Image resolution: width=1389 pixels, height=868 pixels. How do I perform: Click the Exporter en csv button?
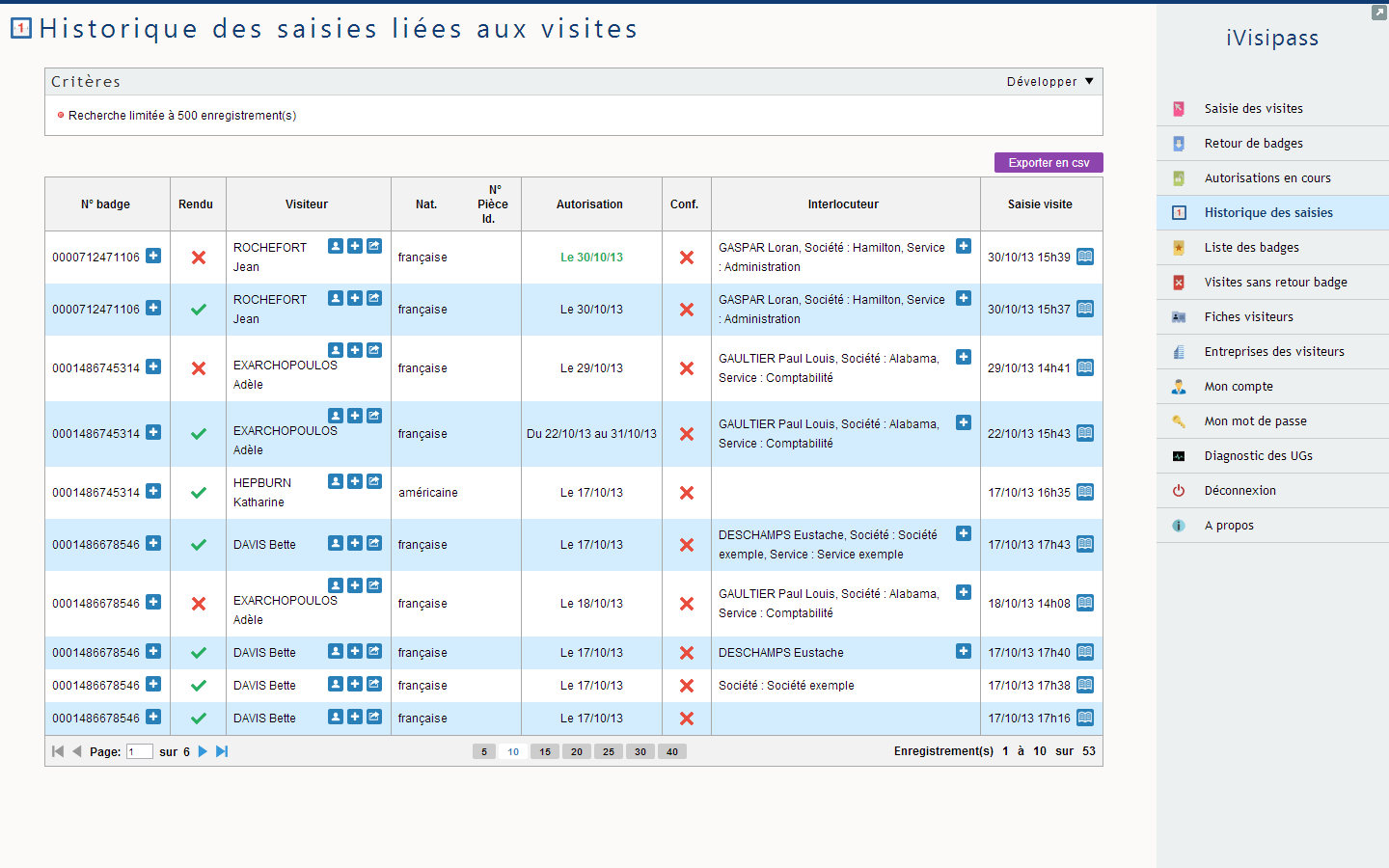[1049, 162]
